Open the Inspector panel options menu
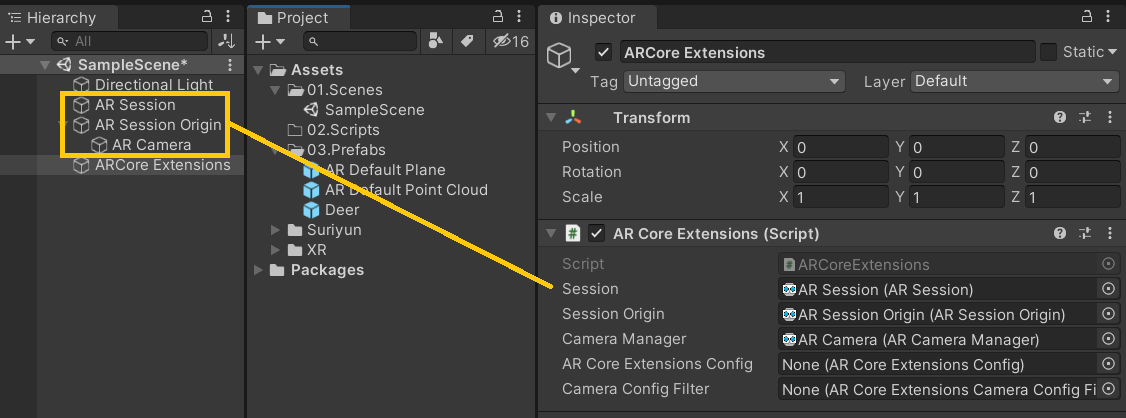The width and height of the screenshot is (1126, 418). [1107, 17]
